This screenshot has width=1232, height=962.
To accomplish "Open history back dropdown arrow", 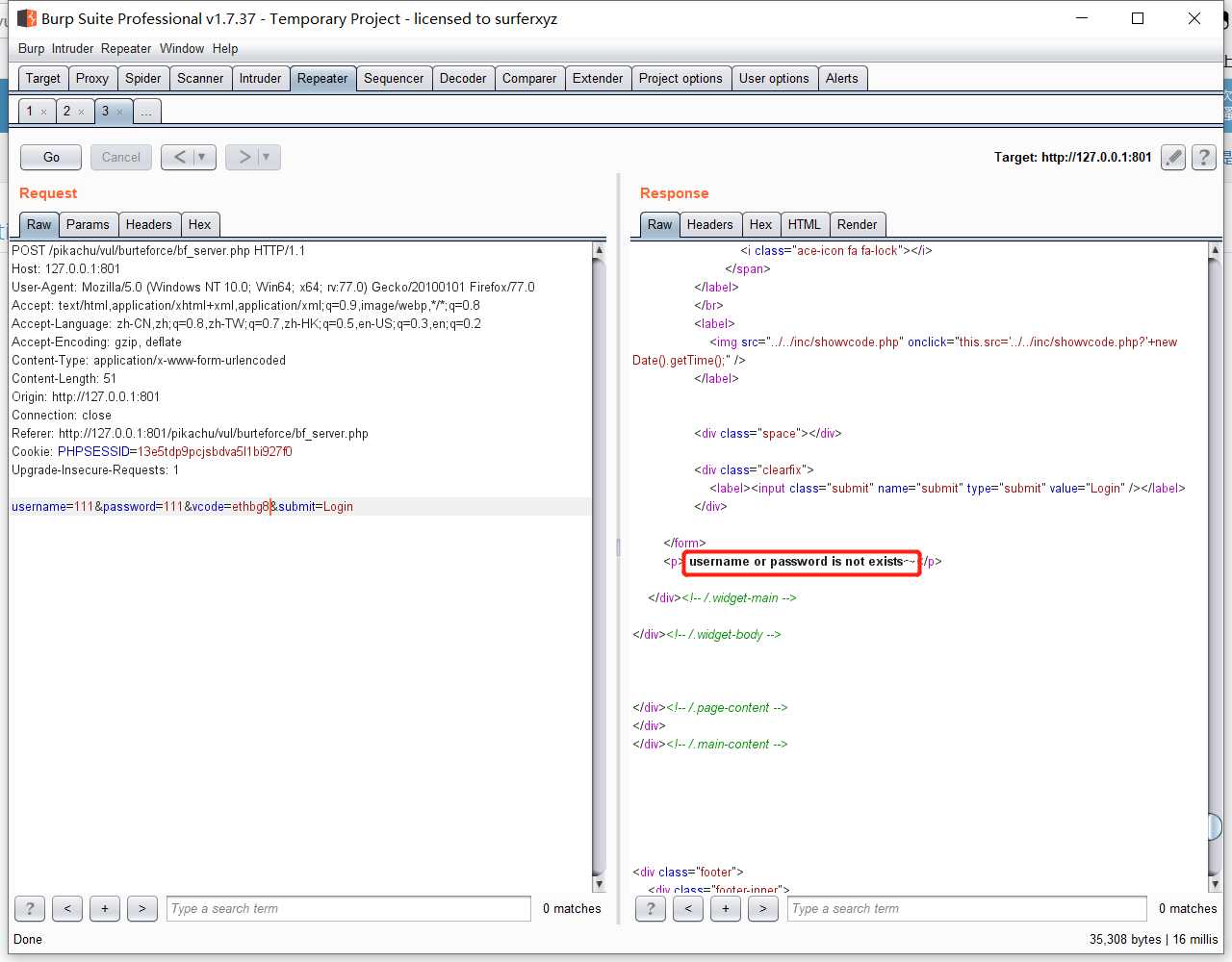I will click(x=202, y=157).
